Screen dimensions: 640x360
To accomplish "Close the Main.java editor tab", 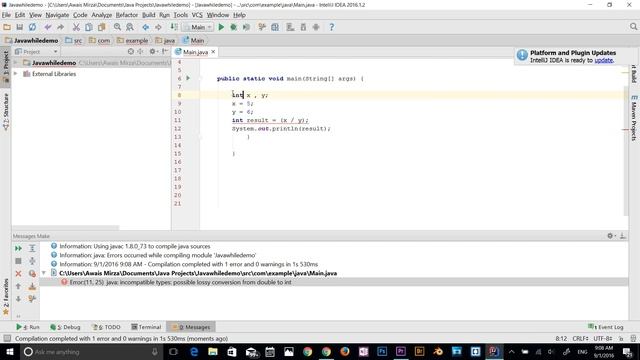I will click(213, 52).
